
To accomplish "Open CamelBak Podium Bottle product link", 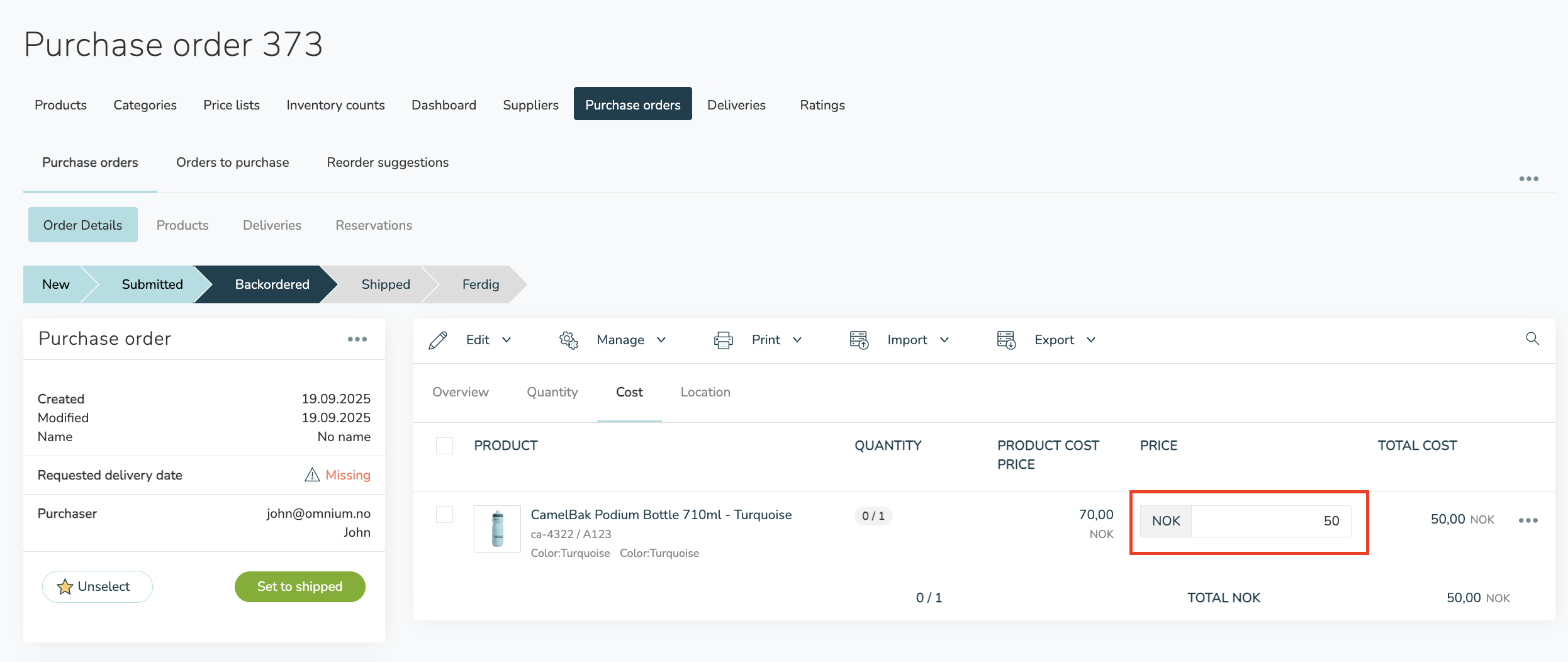I will (x=661, y=515).
